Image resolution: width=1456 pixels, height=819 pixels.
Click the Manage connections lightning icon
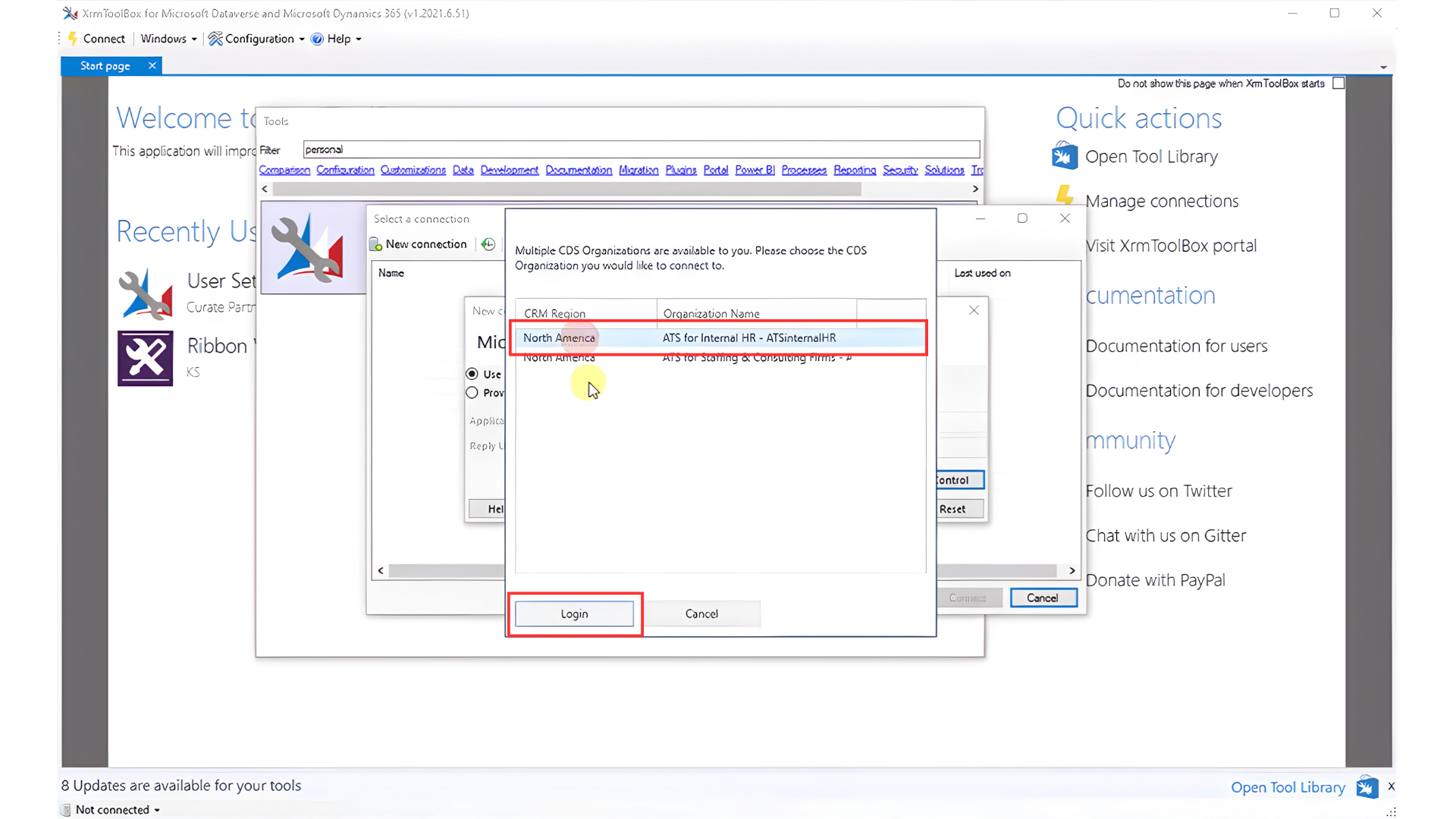pyautogui.click(x=1065, y=196)
